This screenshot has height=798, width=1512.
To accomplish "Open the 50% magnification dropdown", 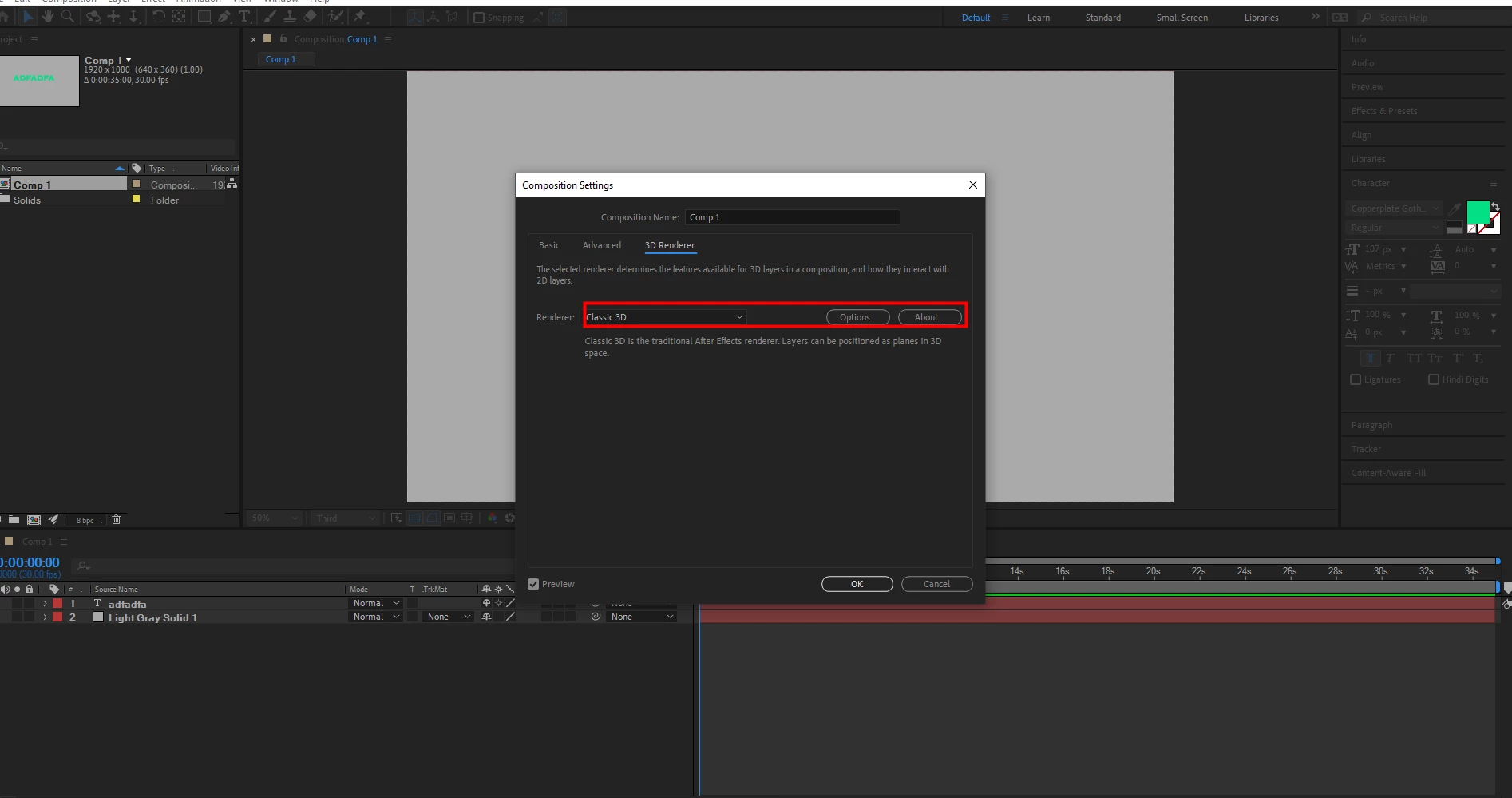I will pyautogui.click(x=275, y=518).
